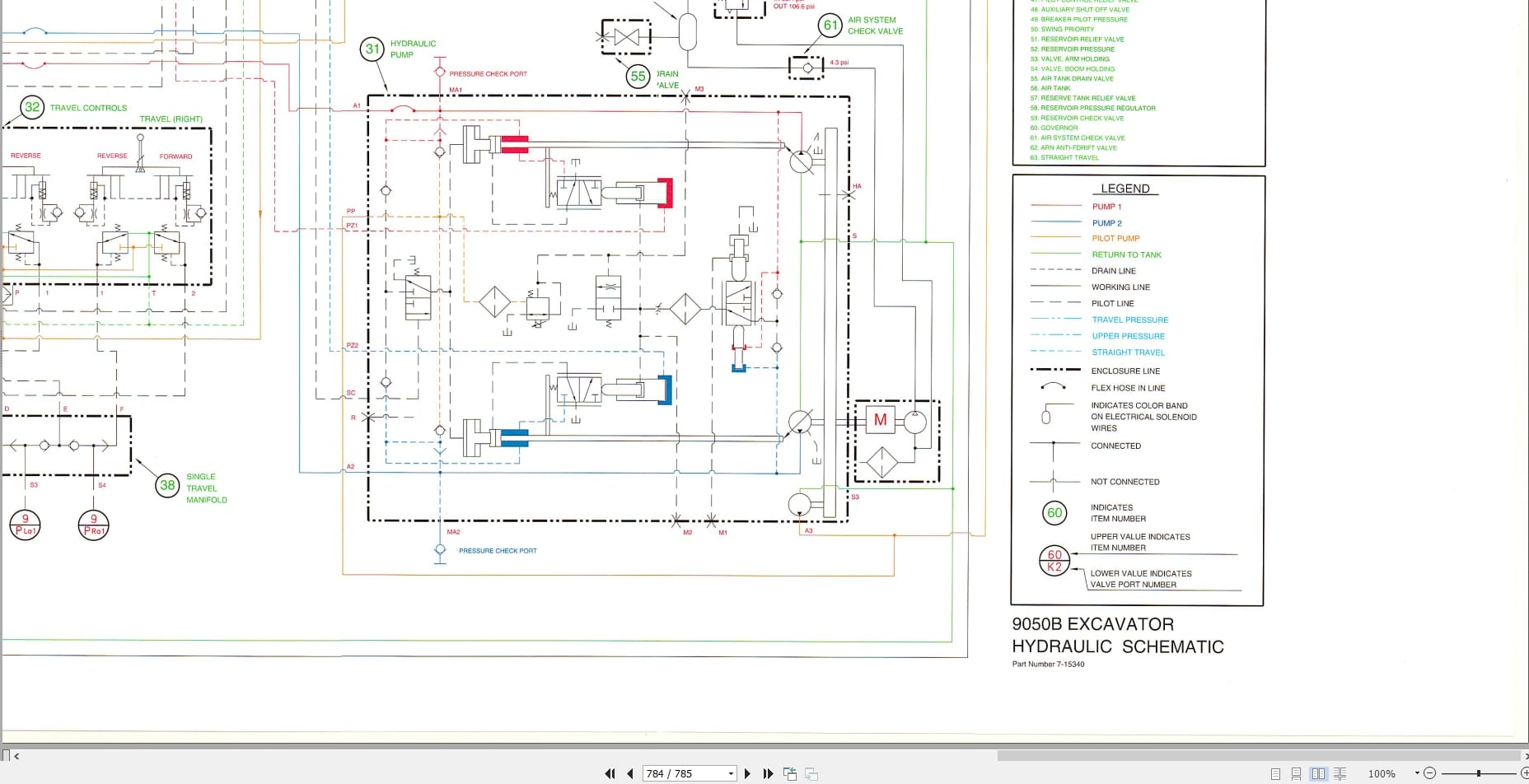Open the page number dropdown
The width and height of the screenshot is (1529, 784).
click(730, 774)
